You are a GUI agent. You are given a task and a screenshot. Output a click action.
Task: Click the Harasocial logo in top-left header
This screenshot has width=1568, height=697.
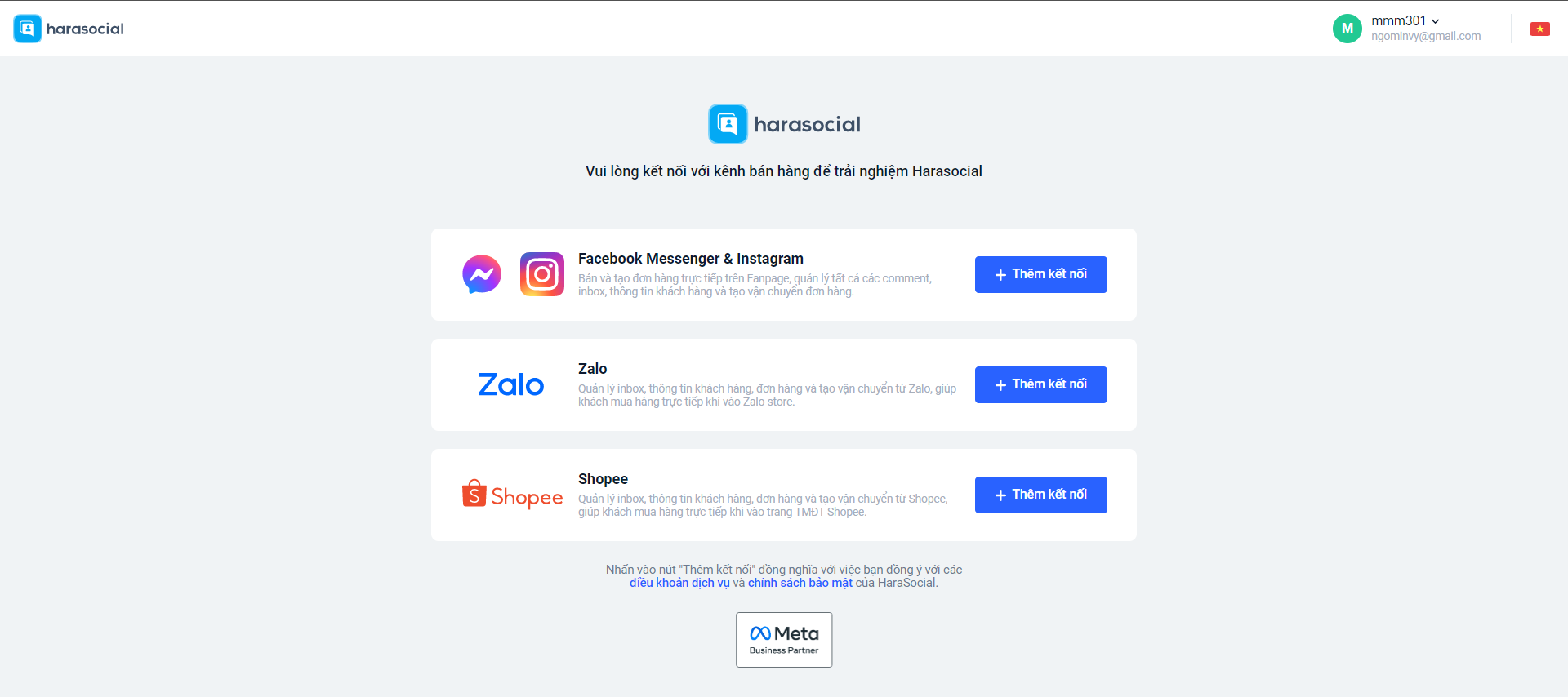69,29
